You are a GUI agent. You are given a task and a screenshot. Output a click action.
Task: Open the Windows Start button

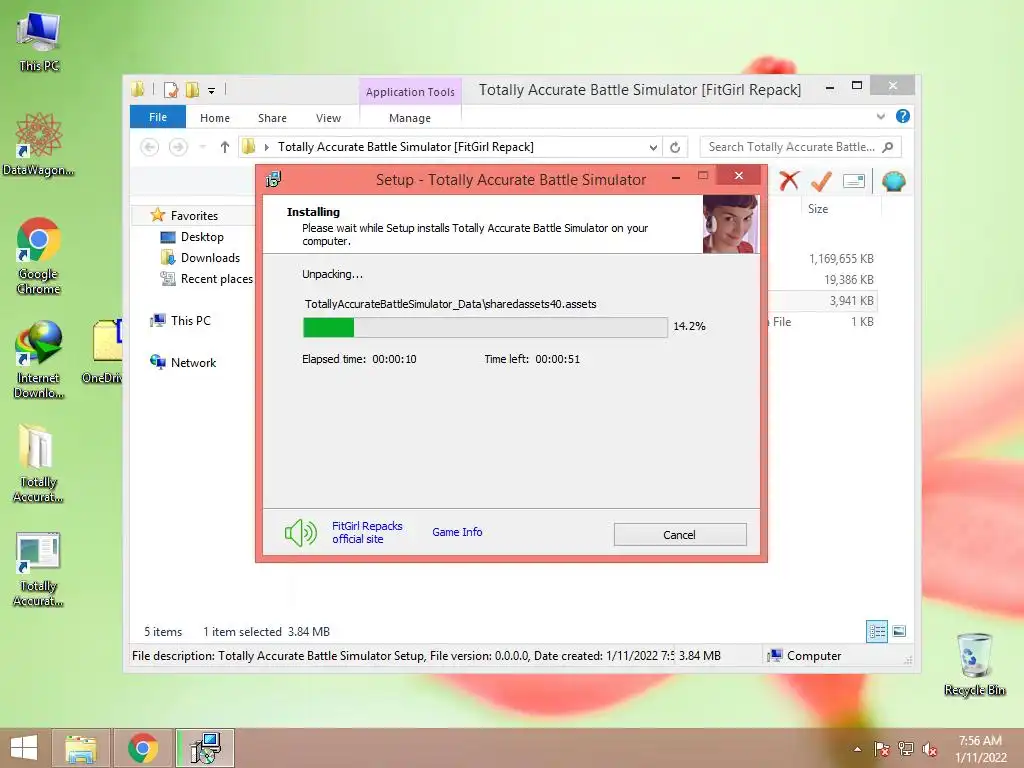pos(24,748)
